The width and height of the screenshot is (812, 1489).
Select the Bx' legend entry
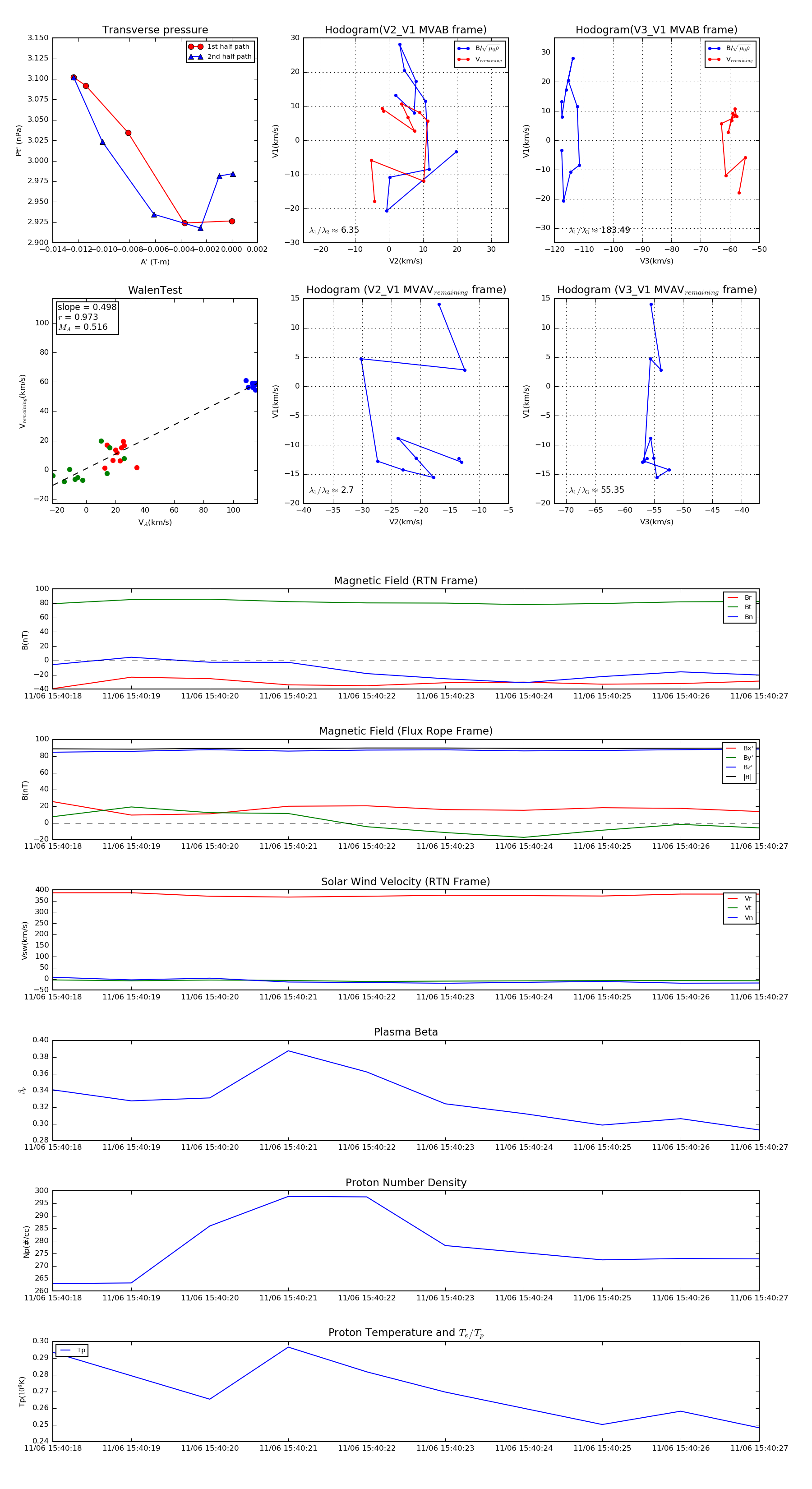(739, 749)
